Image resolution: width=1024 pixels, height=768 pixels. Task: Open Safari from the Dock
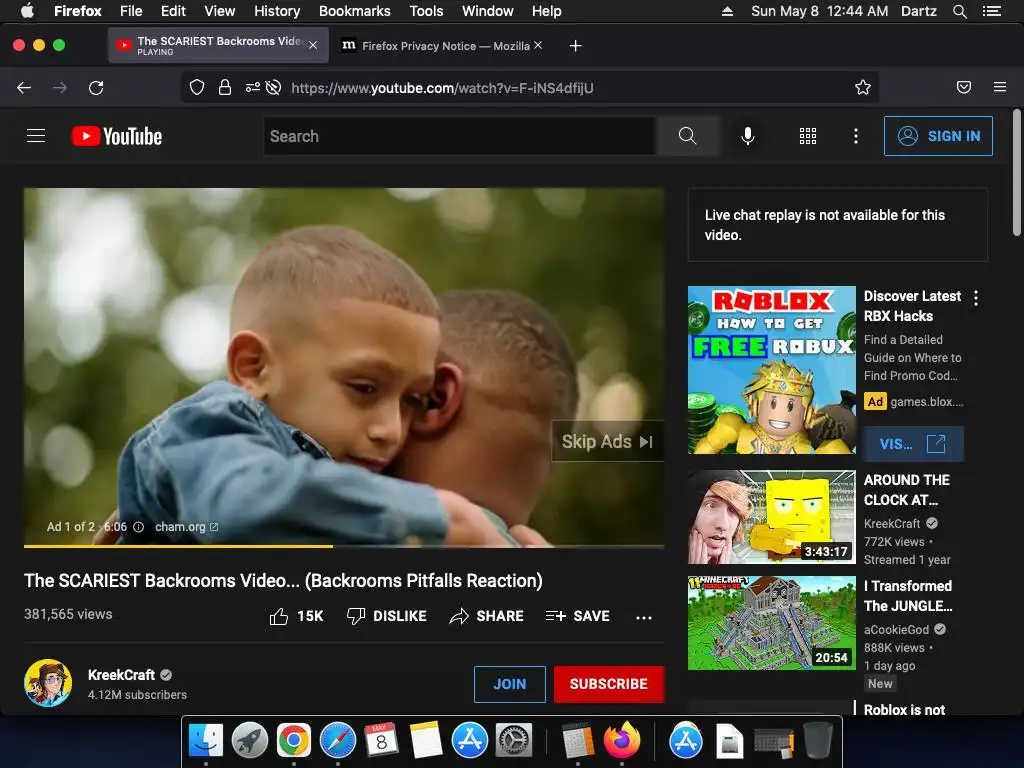pos(338,741)
